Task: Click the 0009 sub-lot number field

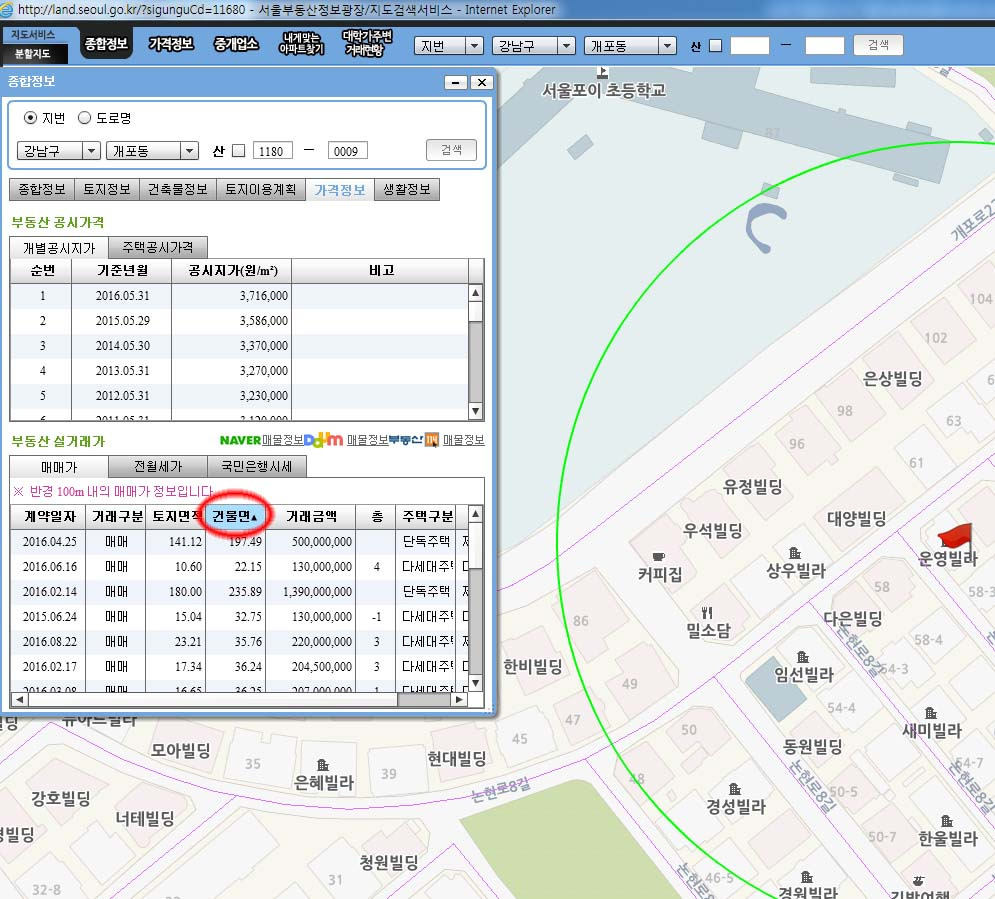Action: [x=347, y=151]
